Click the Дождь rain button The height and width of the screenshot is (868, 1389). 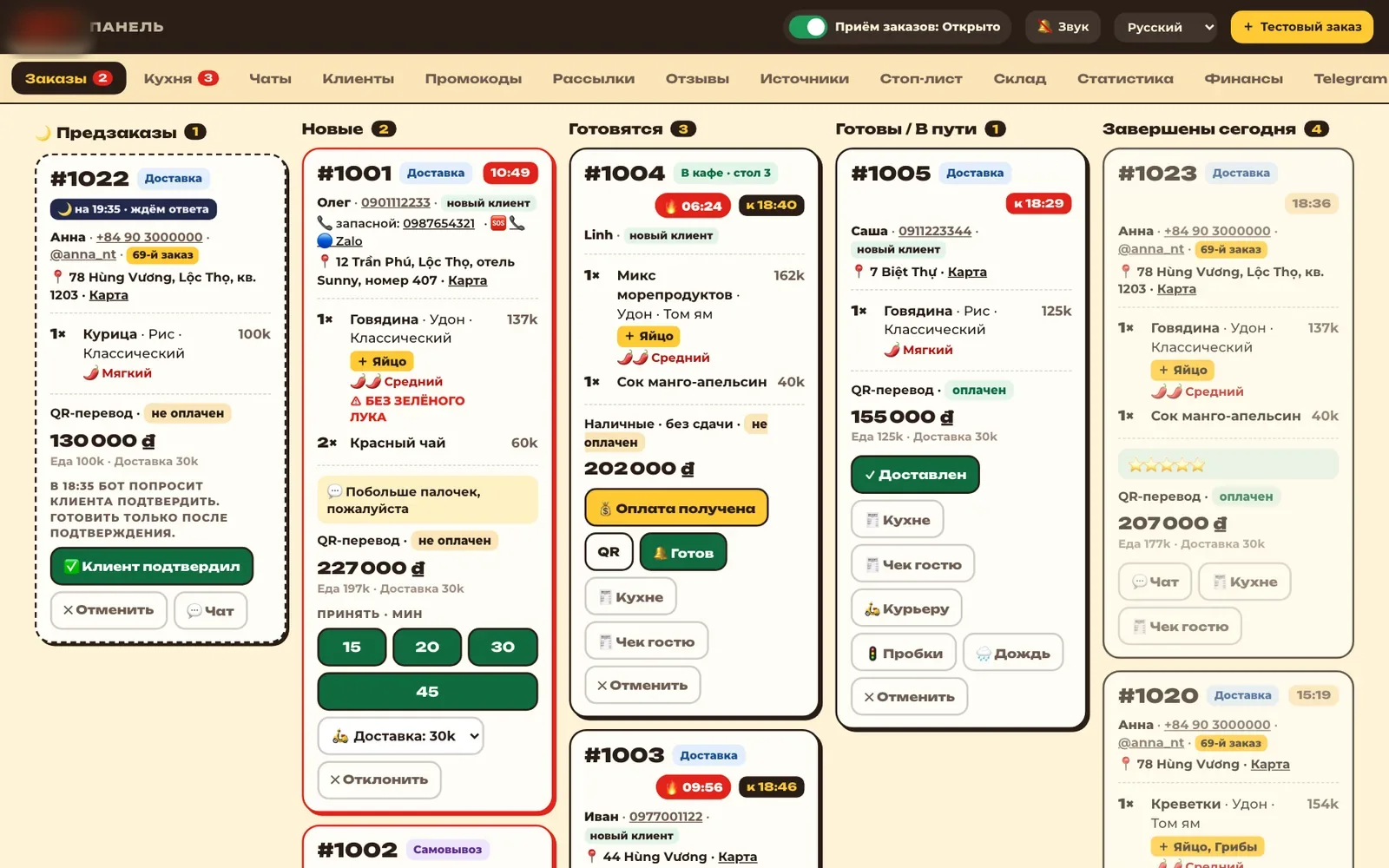coord(1013,653)
